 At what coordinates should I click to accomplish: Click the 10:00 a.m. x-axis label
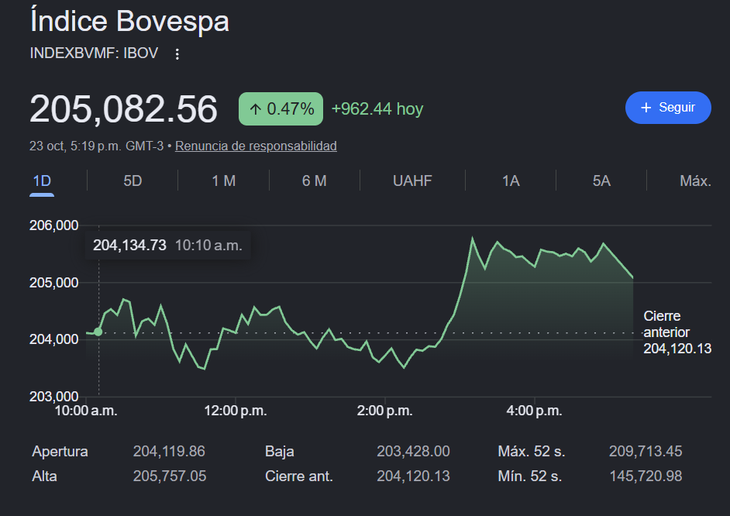pos(86,411)
